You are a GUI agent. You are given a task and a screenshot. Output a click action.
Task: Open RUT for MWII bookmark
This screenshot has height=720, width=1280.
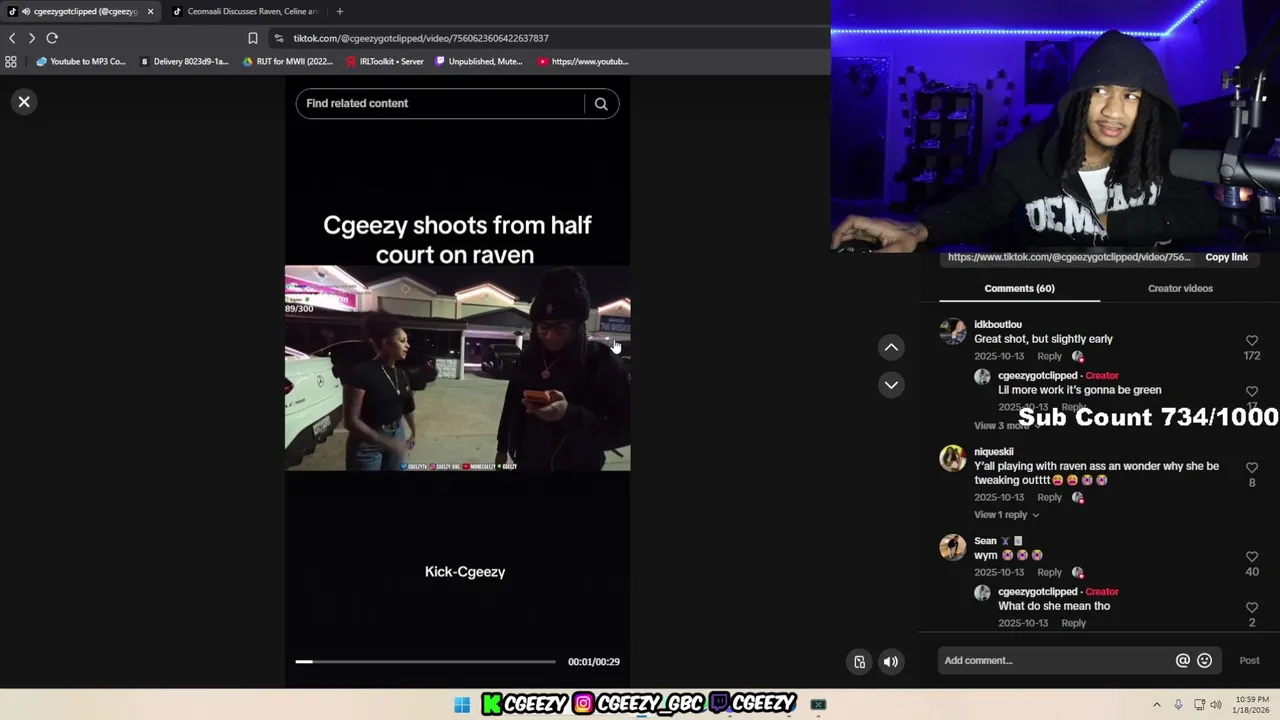click(288, 61)
